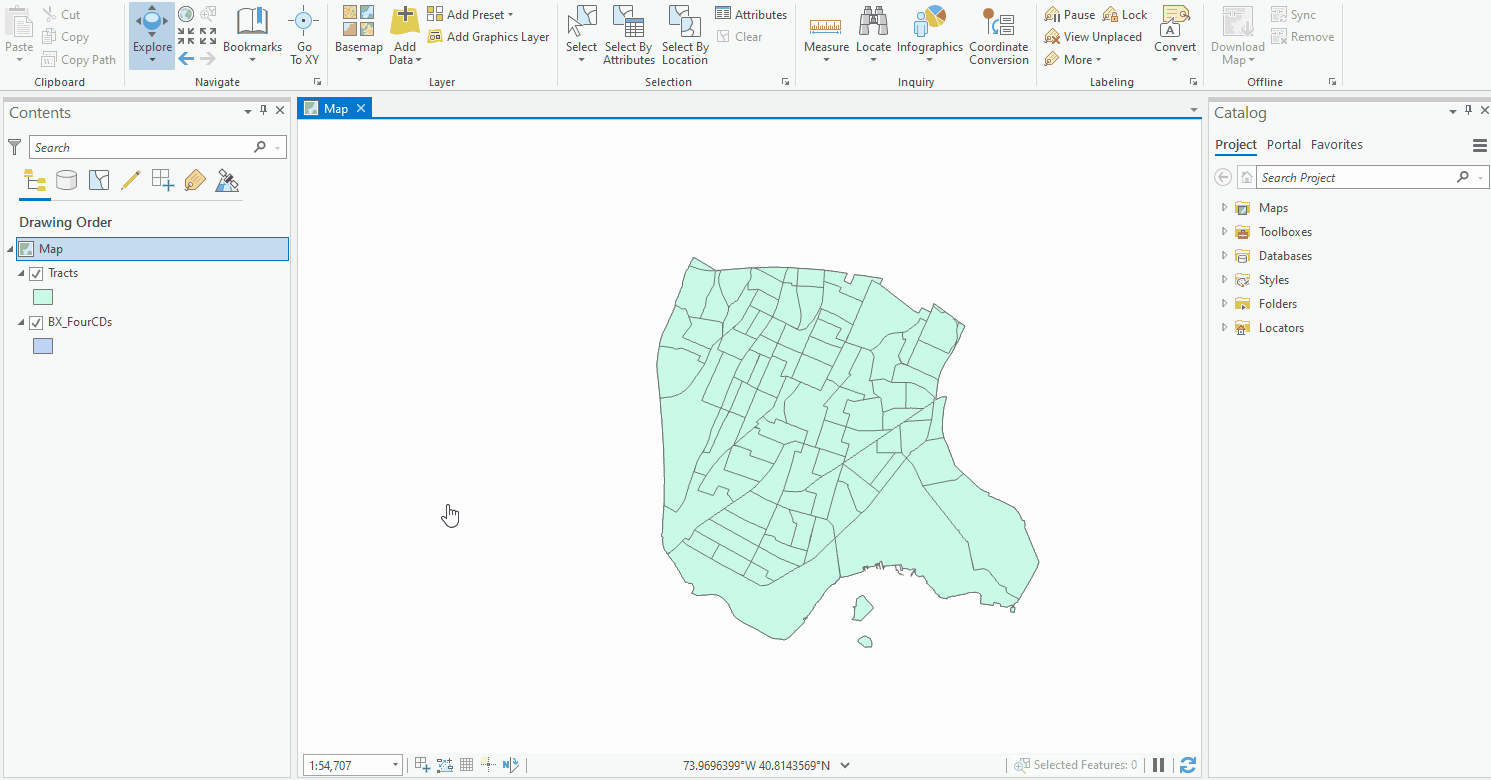Close the Map view tab
1491x780 pixels.
point(361,108)
